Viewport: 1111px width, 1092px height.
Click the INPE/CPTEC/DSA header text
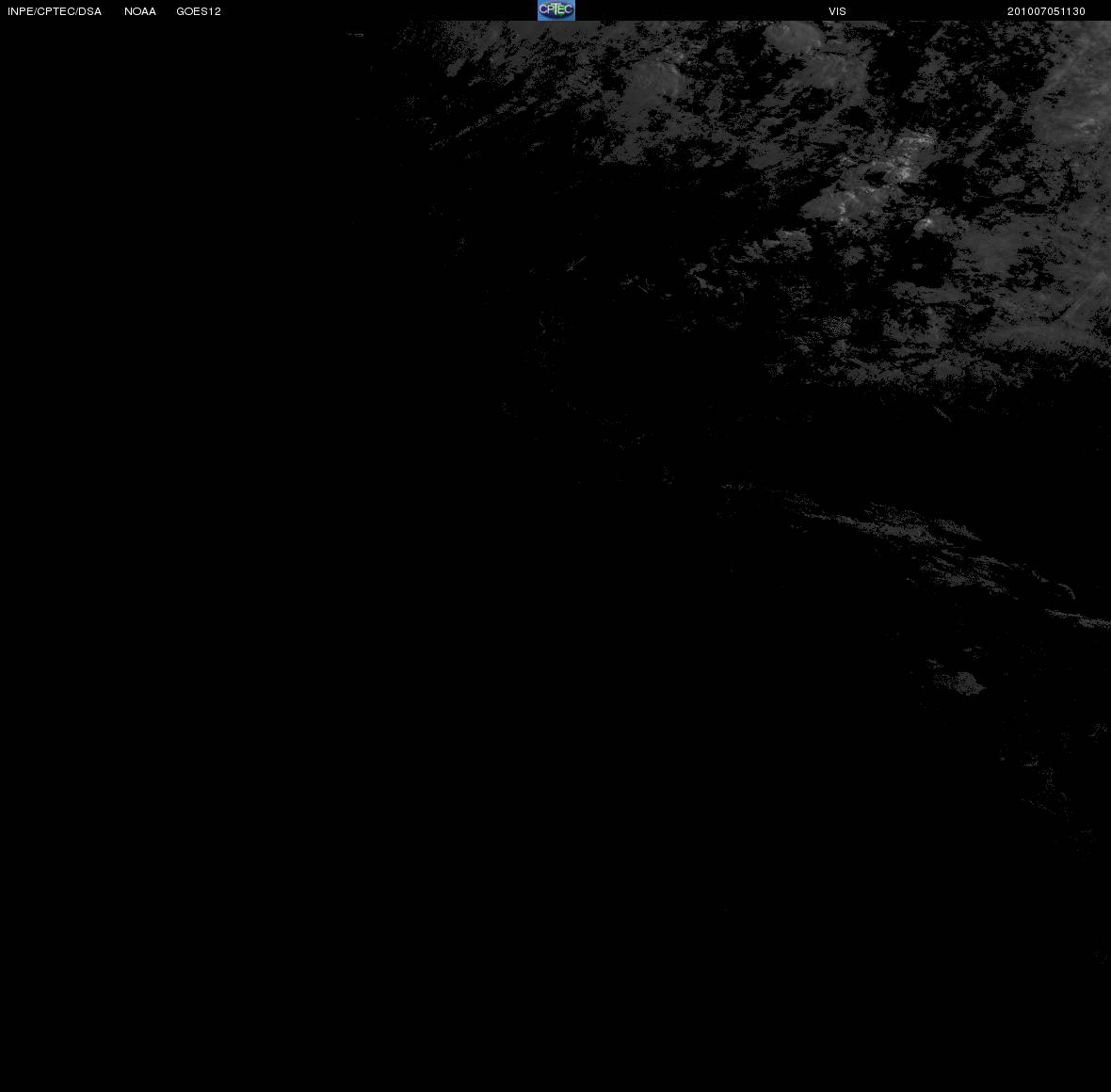(55, 11)
